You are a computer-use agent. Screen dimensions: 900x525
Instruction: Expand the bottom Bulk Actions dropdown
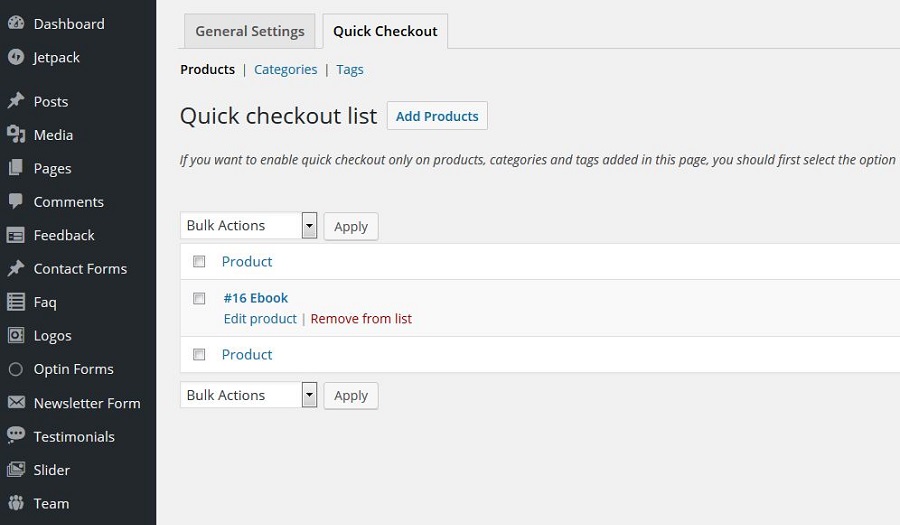point(309,396)
